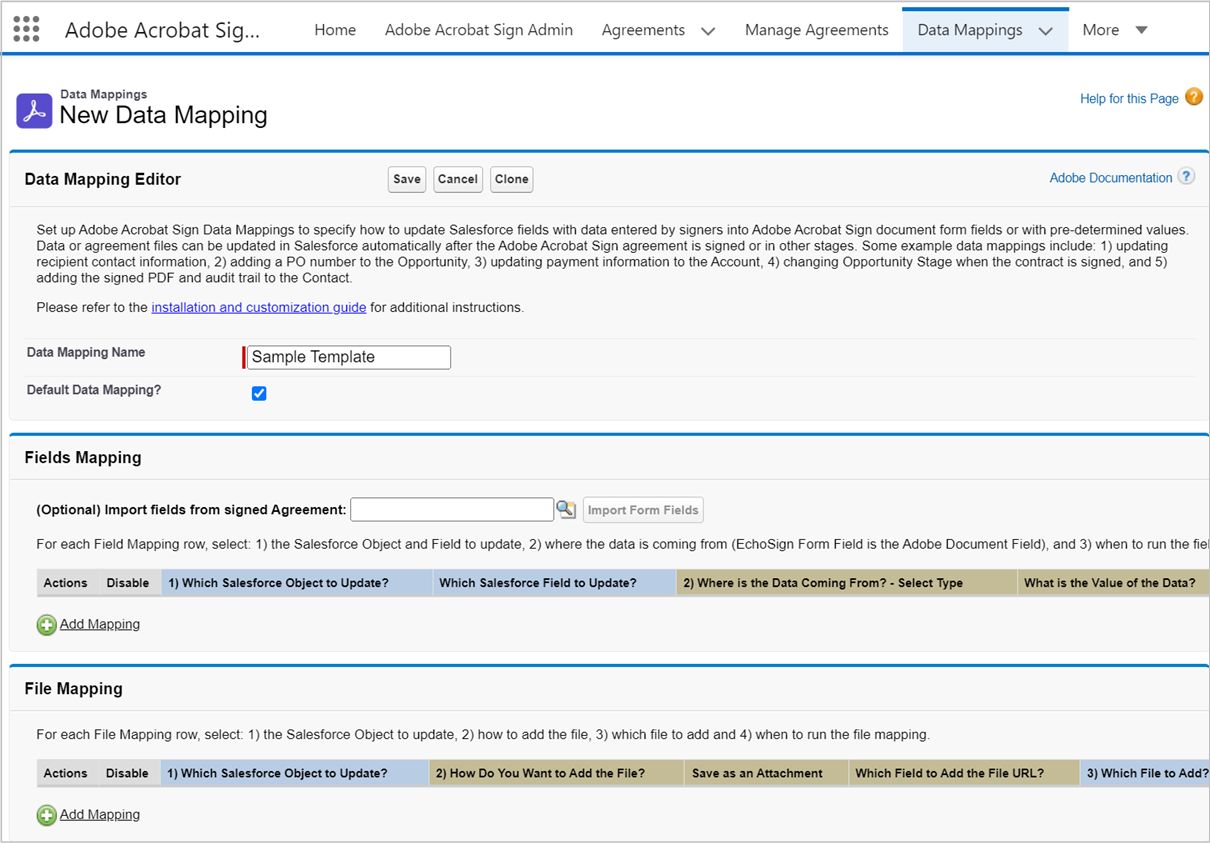Viewport: 1210px width, 843px height.
Task: Expand the Data Mappings tab chevron
Action: pos(1045,31)
